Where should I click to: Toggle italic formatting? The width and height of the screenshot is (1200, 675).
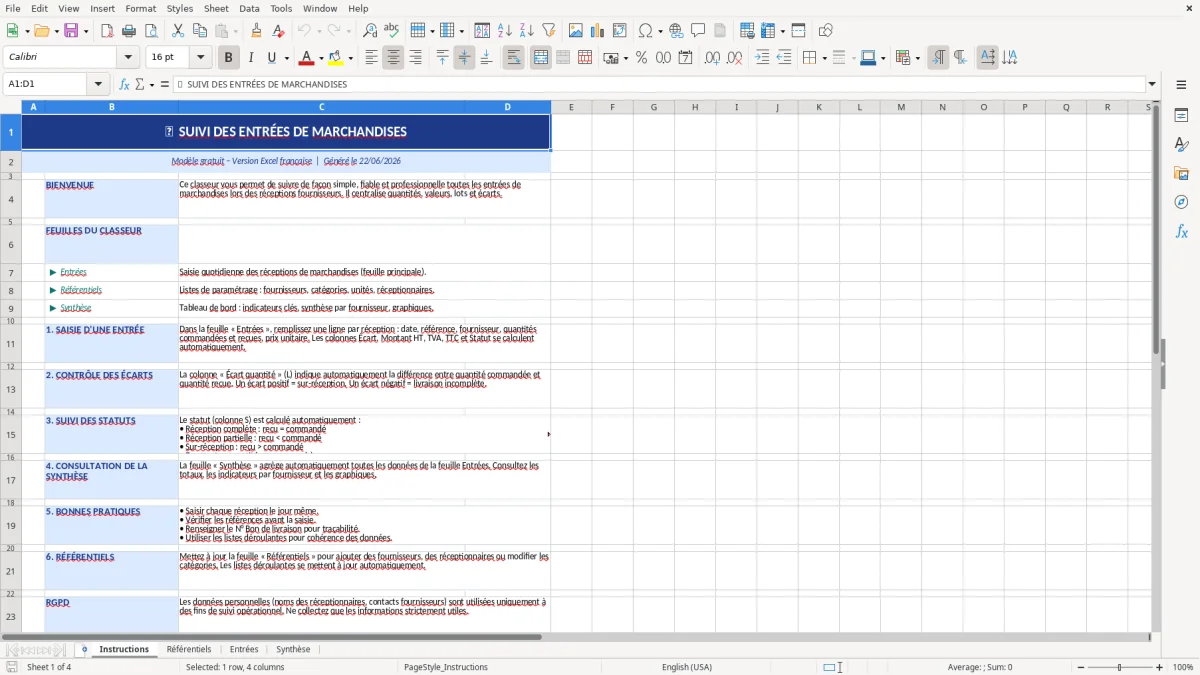[x=250, y=58]
